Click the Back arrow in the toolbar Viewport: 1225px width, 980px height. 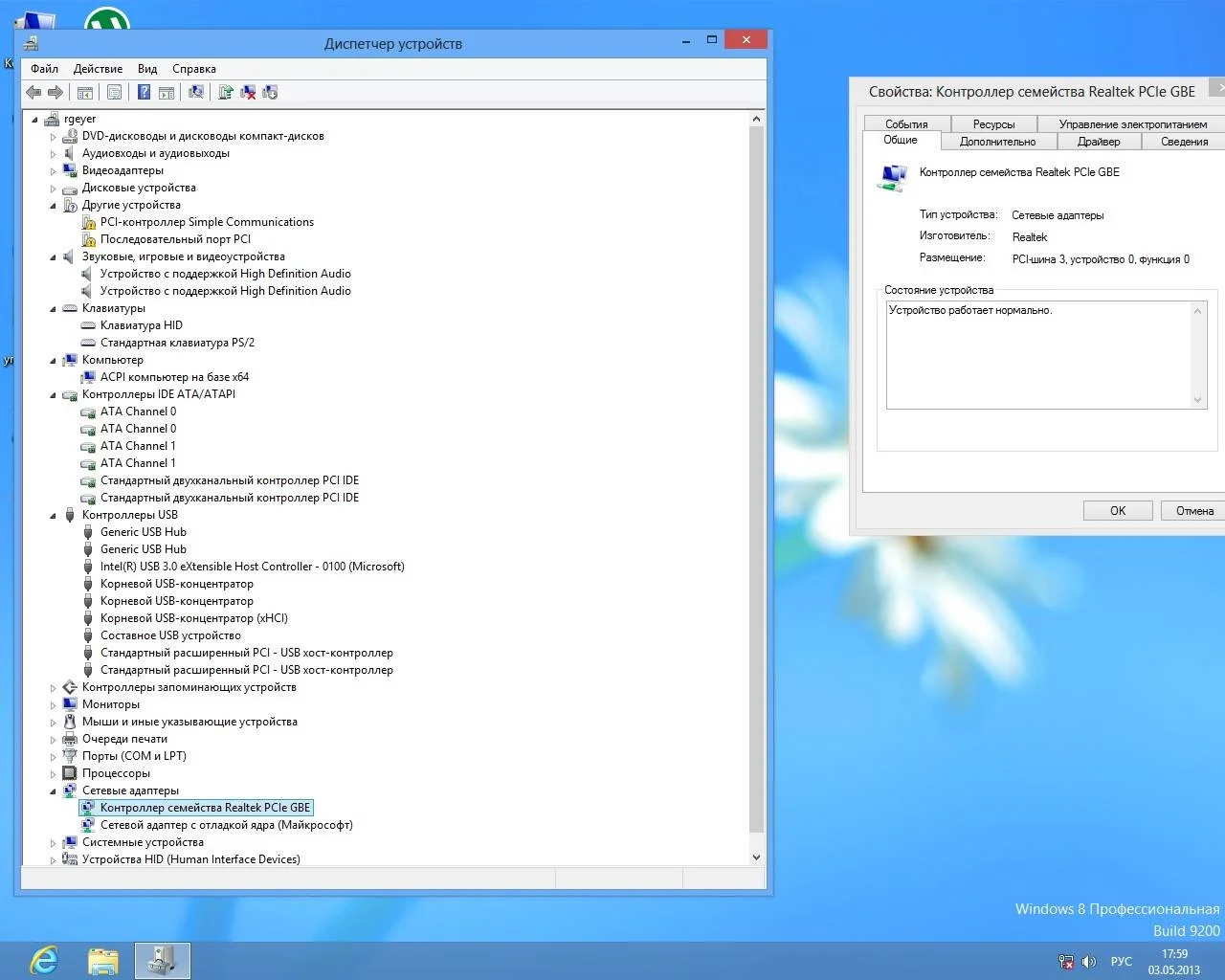pos(33,92)
